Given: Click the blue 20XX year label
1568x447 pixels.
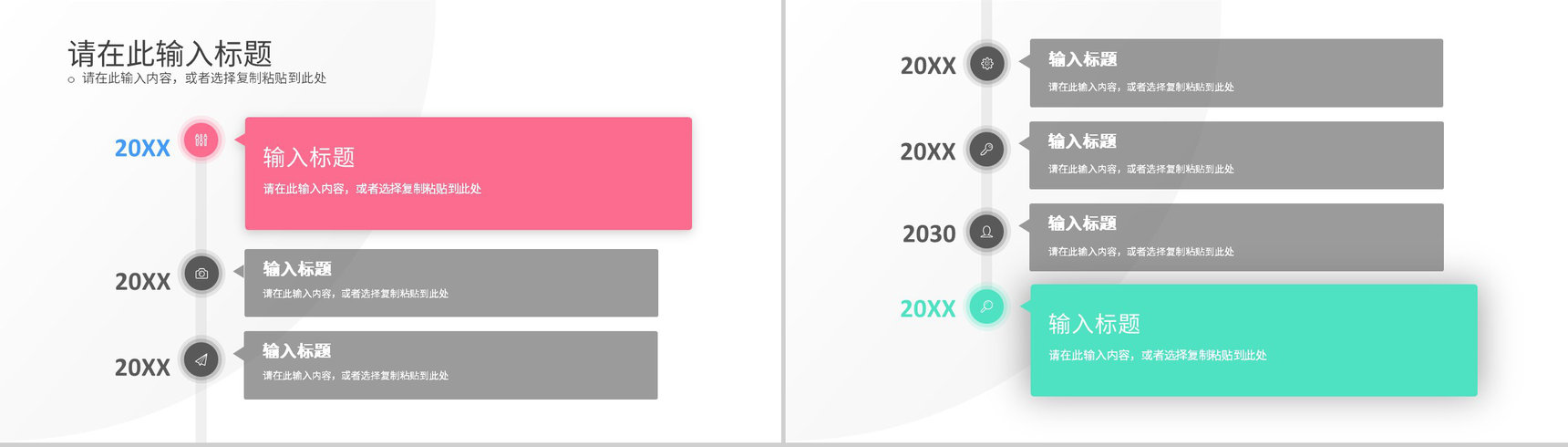Looking at the screenshot, I should 142,149.
